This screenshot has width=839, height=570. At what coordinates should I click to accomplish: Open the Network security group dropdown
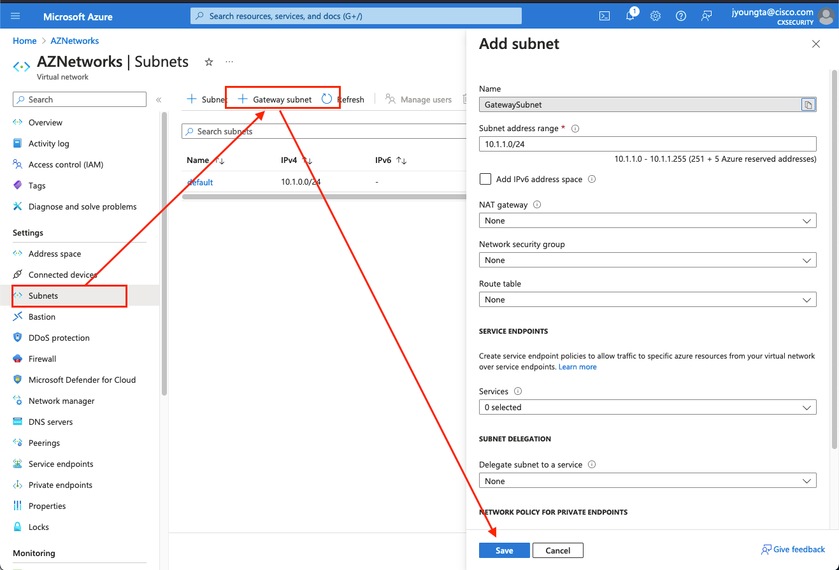pyautogui.click(x=647, y=260)
